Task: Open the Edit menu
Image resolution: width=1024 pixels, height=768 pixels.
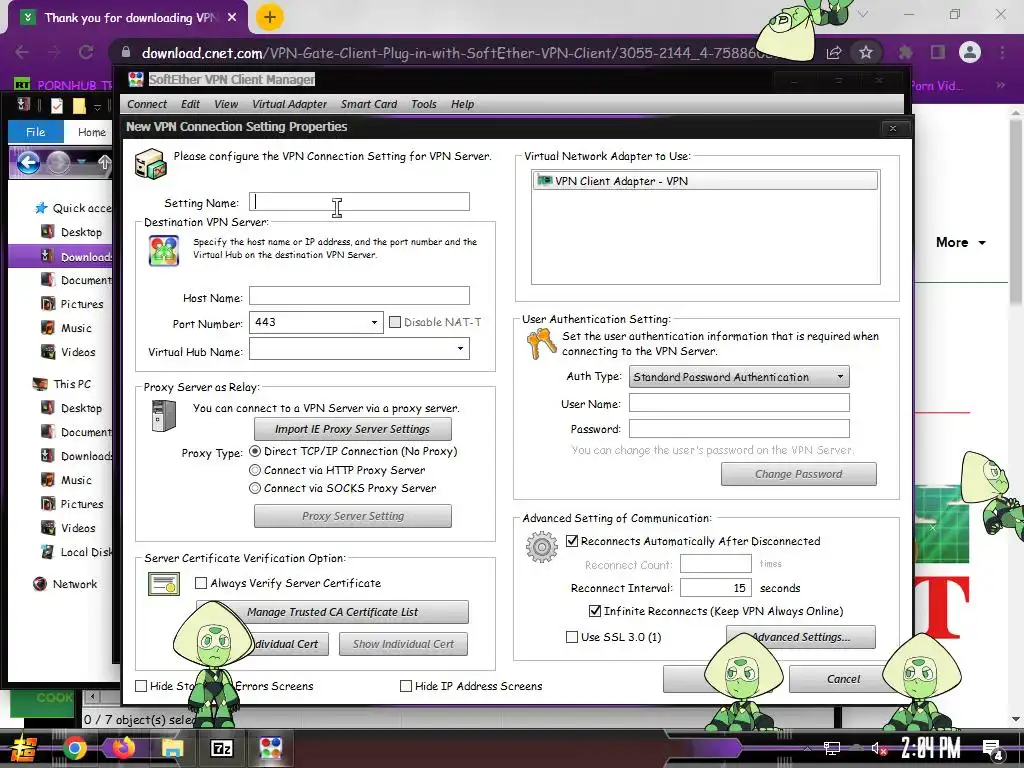Action: 190,104
